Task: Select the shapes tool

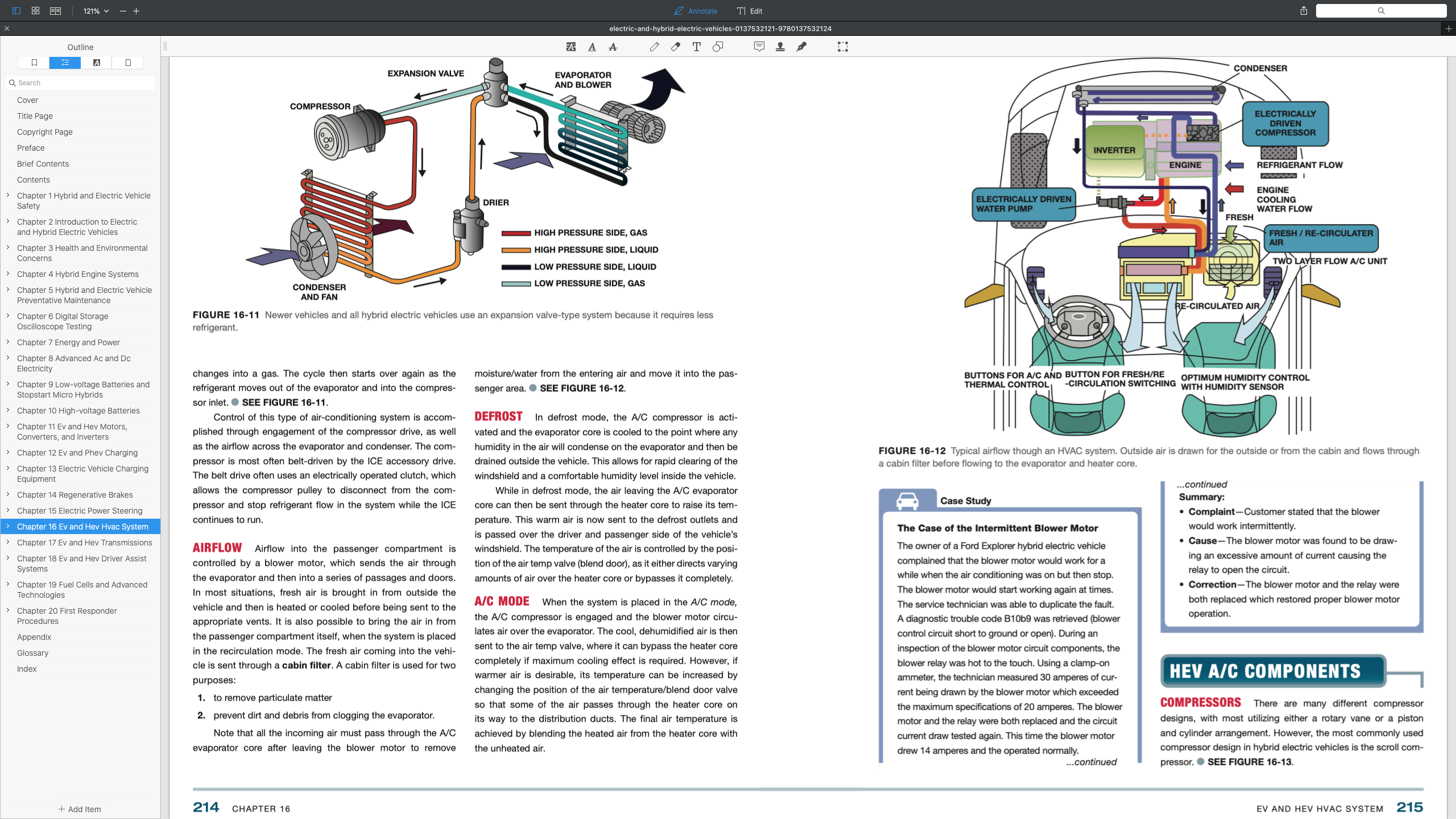Action: coord(718,47)
